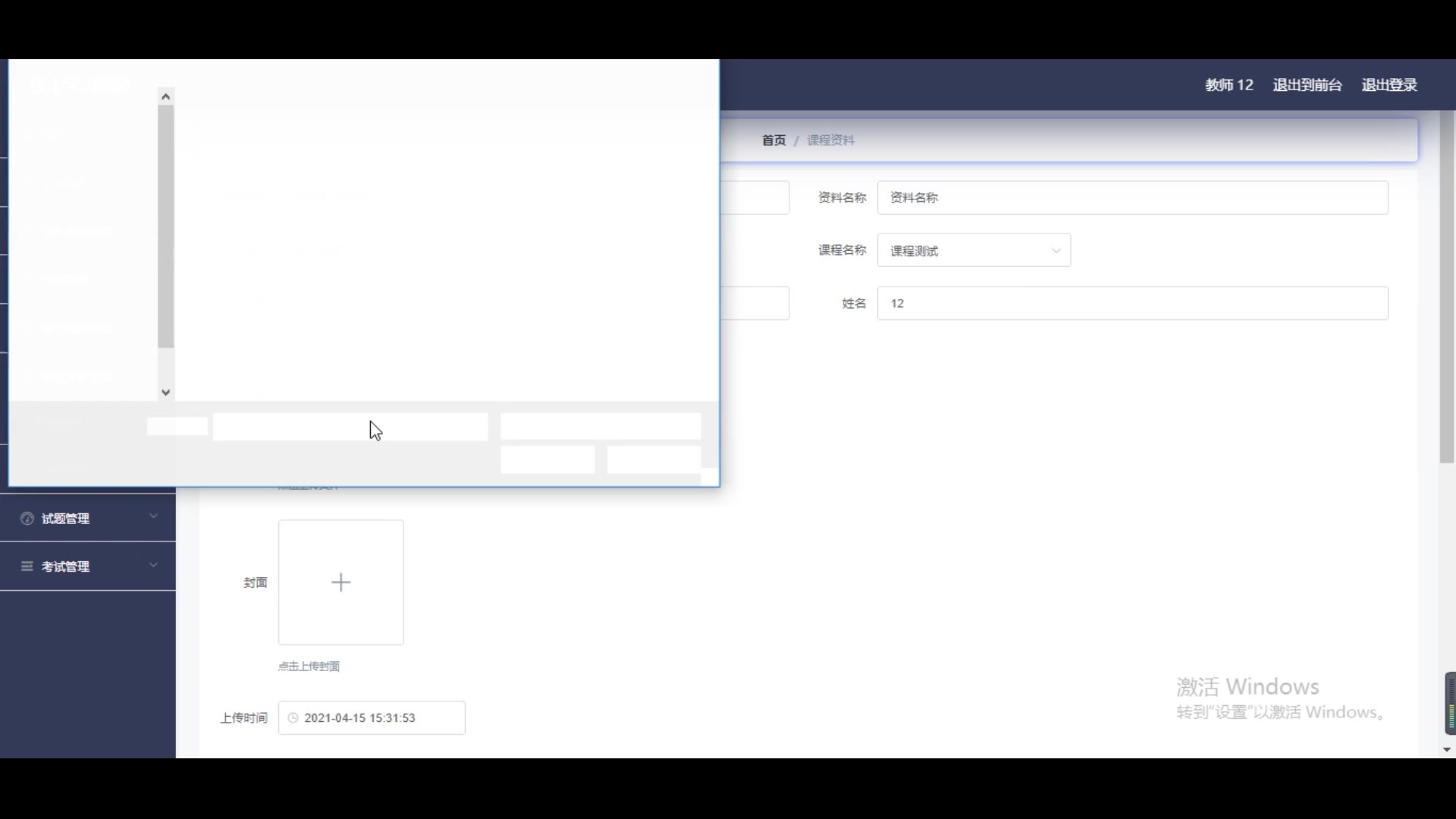
Task: Expand the 试题管理 chevron
Action: pos(153,516)
